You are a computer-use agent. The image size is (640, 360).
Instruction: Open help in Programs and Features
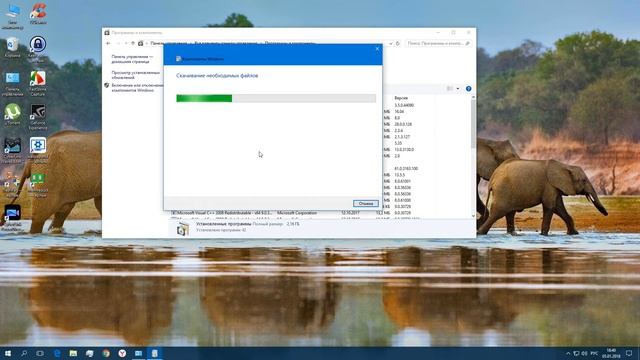point(469,89)
